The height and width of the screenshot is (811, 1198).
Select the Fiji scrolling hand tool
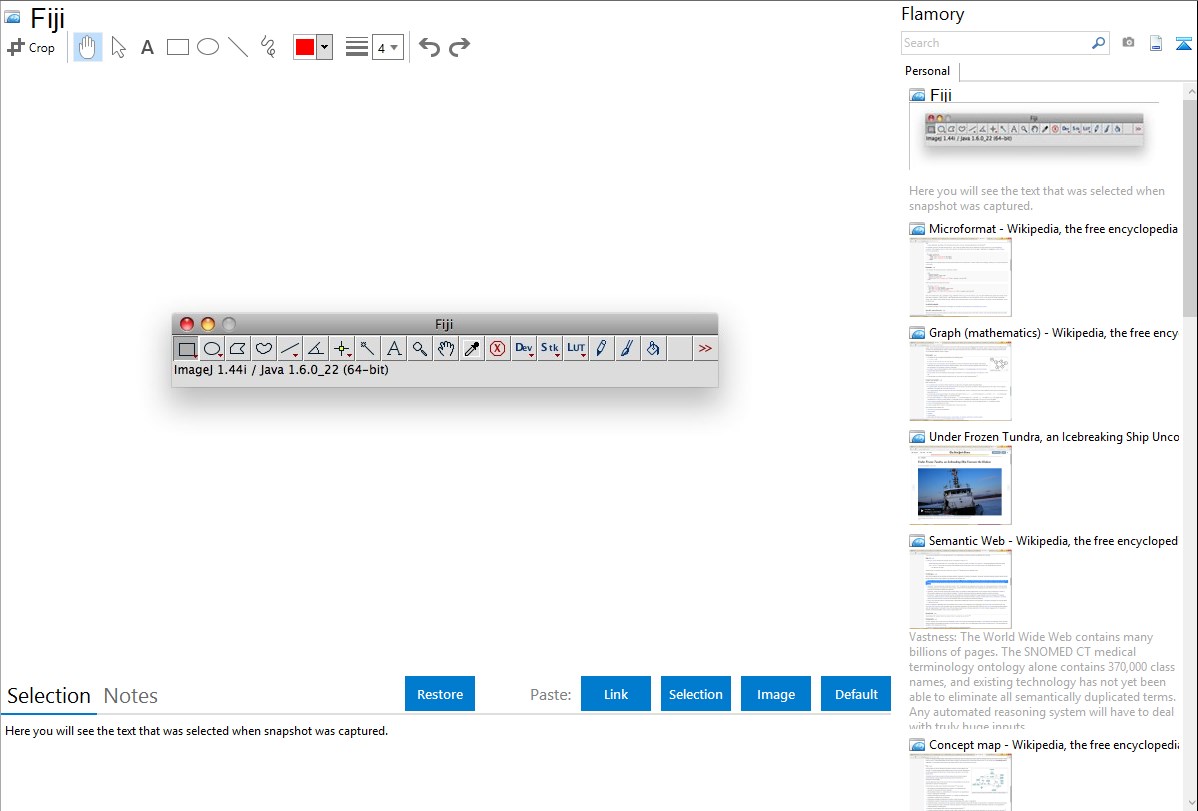click(x=445, y=349)
